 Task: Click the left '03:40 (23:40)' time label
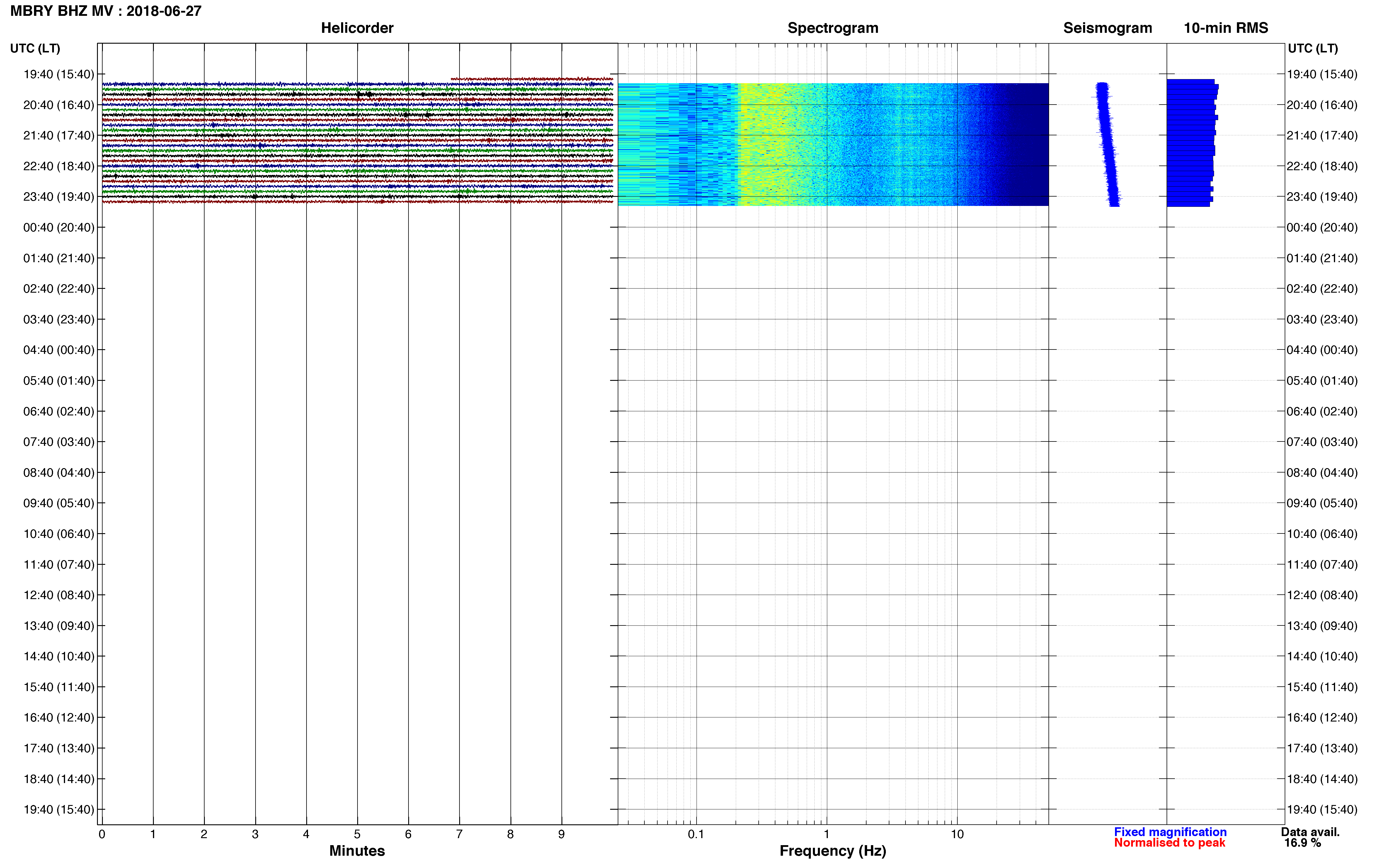59,319
